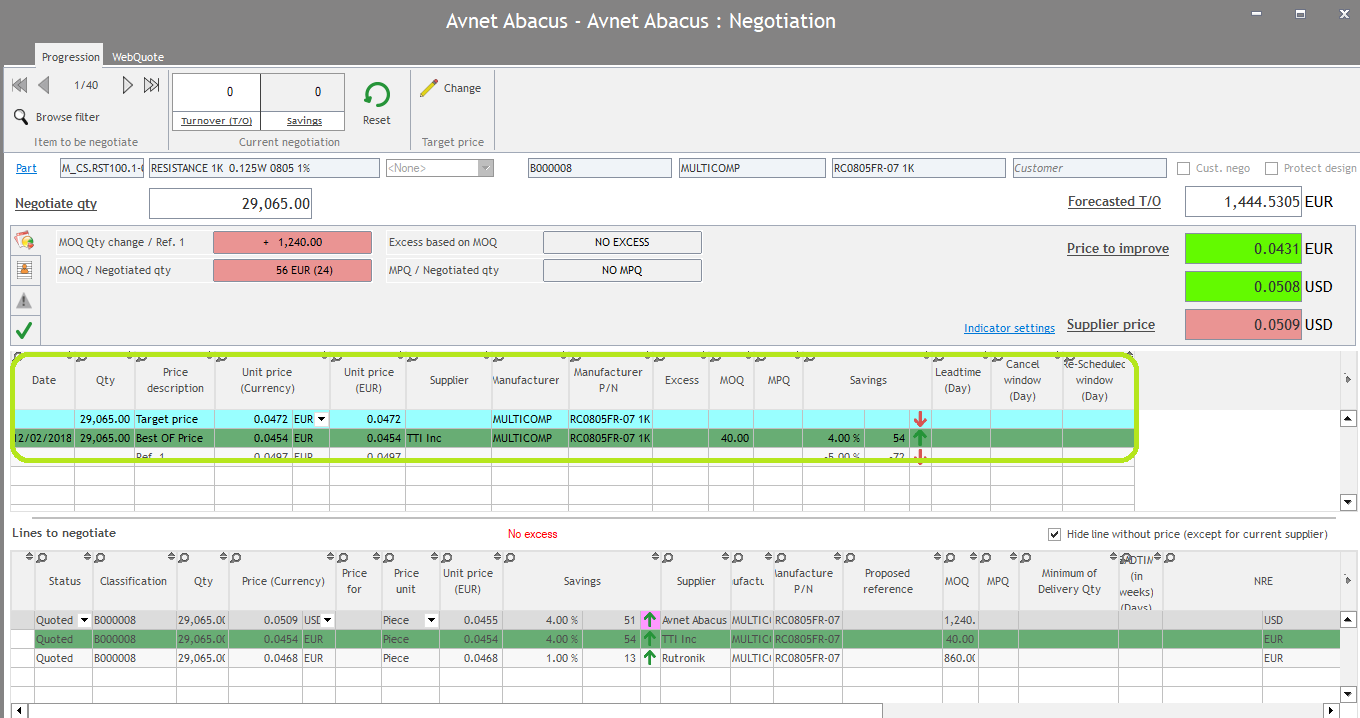Select the Progression tab
Image resolution: width=1360 pixels, height=718 pixels.
click(70, 57)
